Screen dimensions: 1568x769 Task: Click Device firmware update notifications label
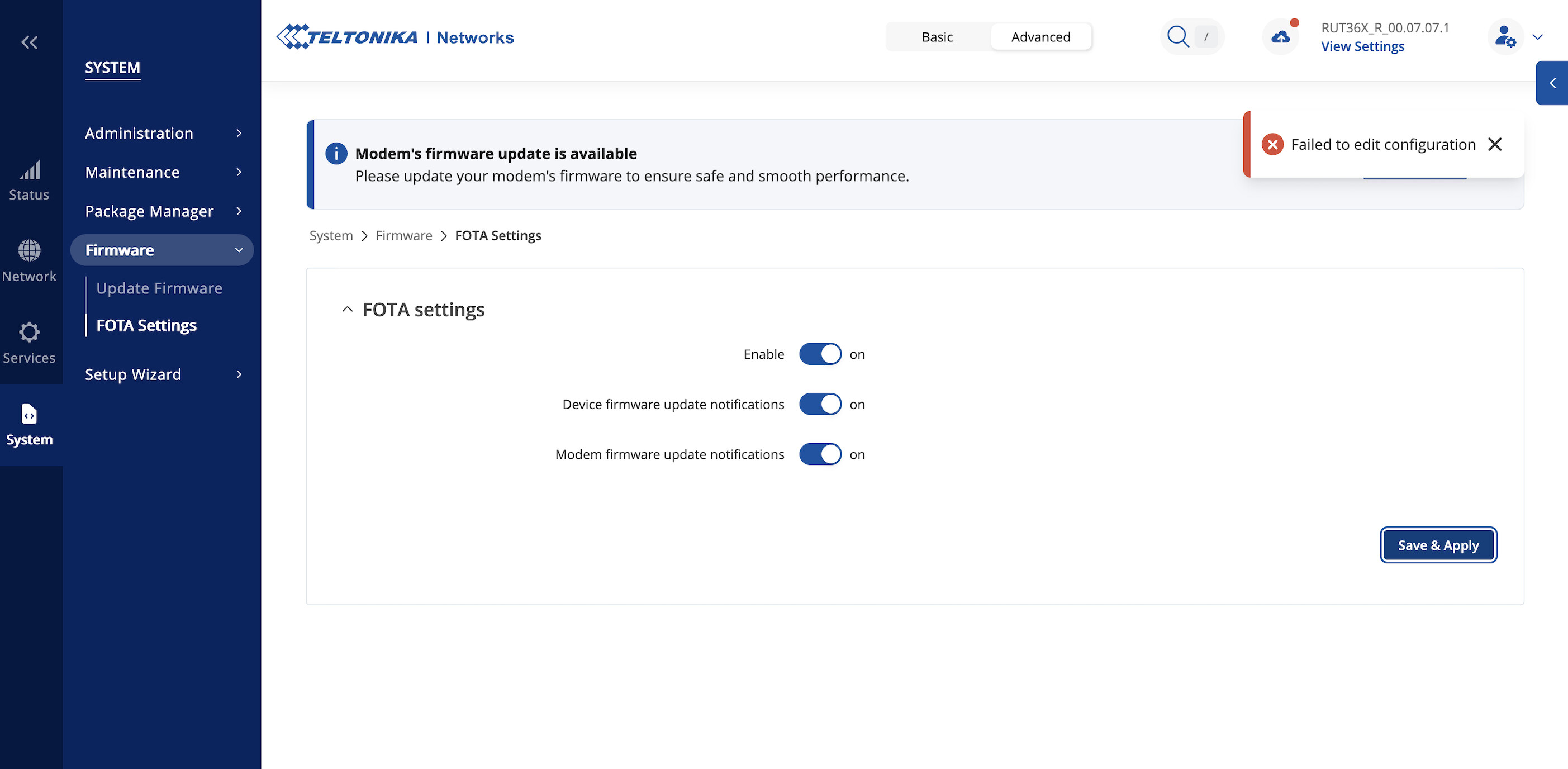673,404
